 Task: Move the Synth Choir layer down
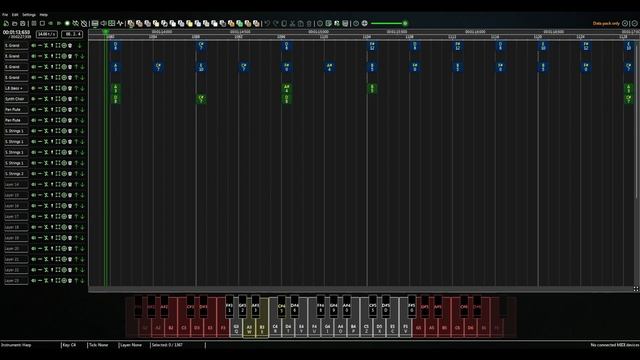[x=82, y=99]
